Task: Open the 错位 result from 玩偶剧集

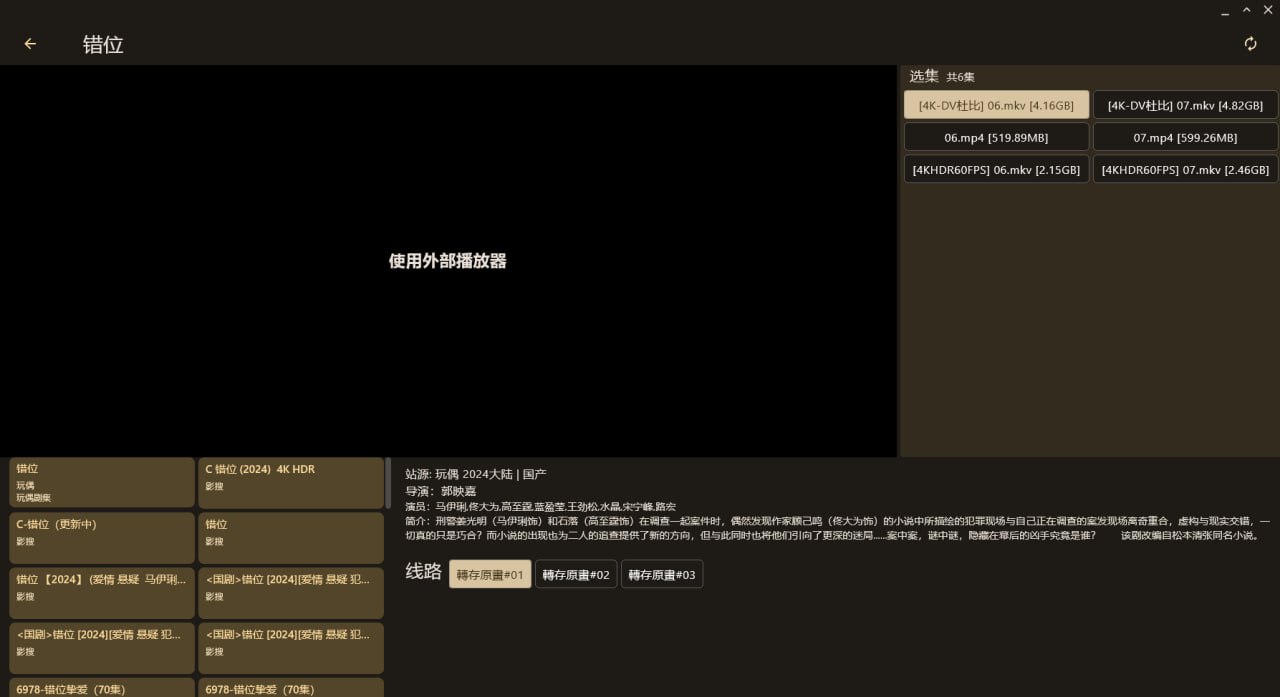Action: click(101, 482)
